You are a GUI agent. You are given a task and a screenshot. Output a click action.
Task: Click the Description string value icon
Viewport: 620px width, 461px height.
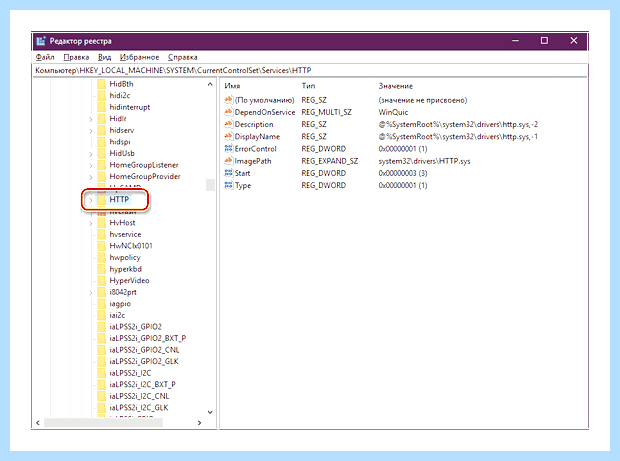(x=228, y=124)
